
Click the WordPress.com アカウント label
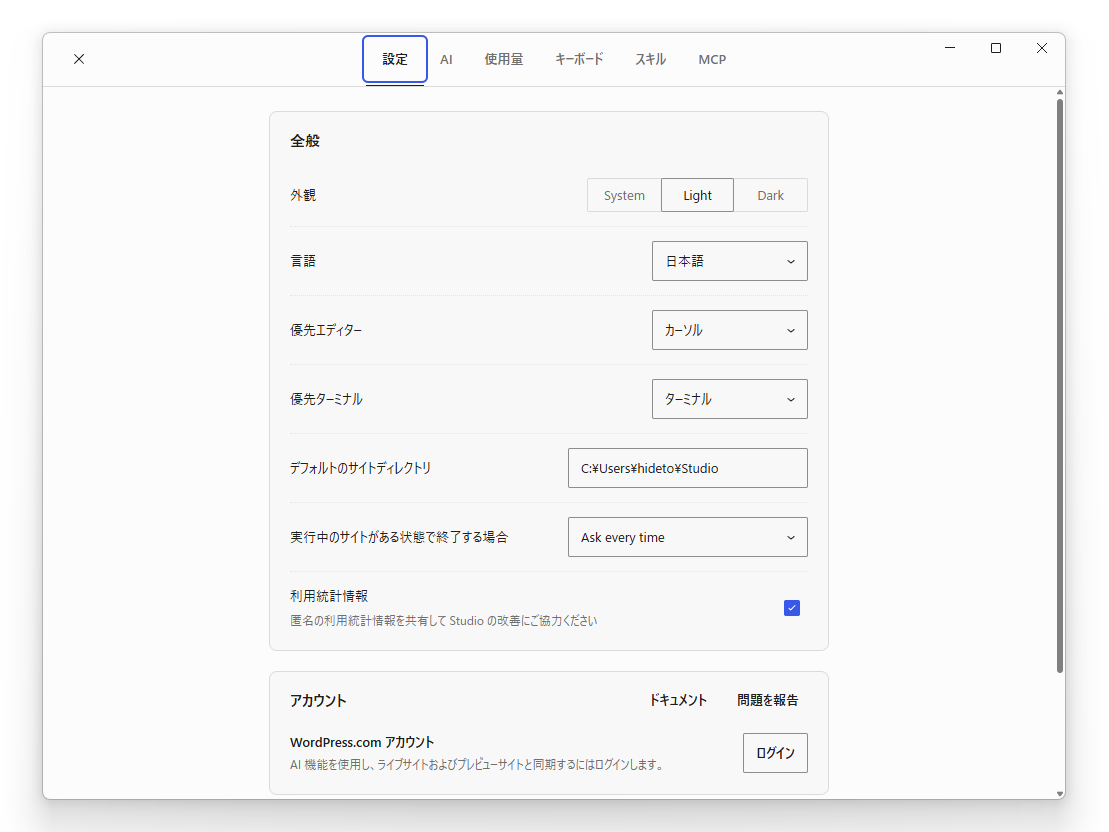[x=362, y=742]
